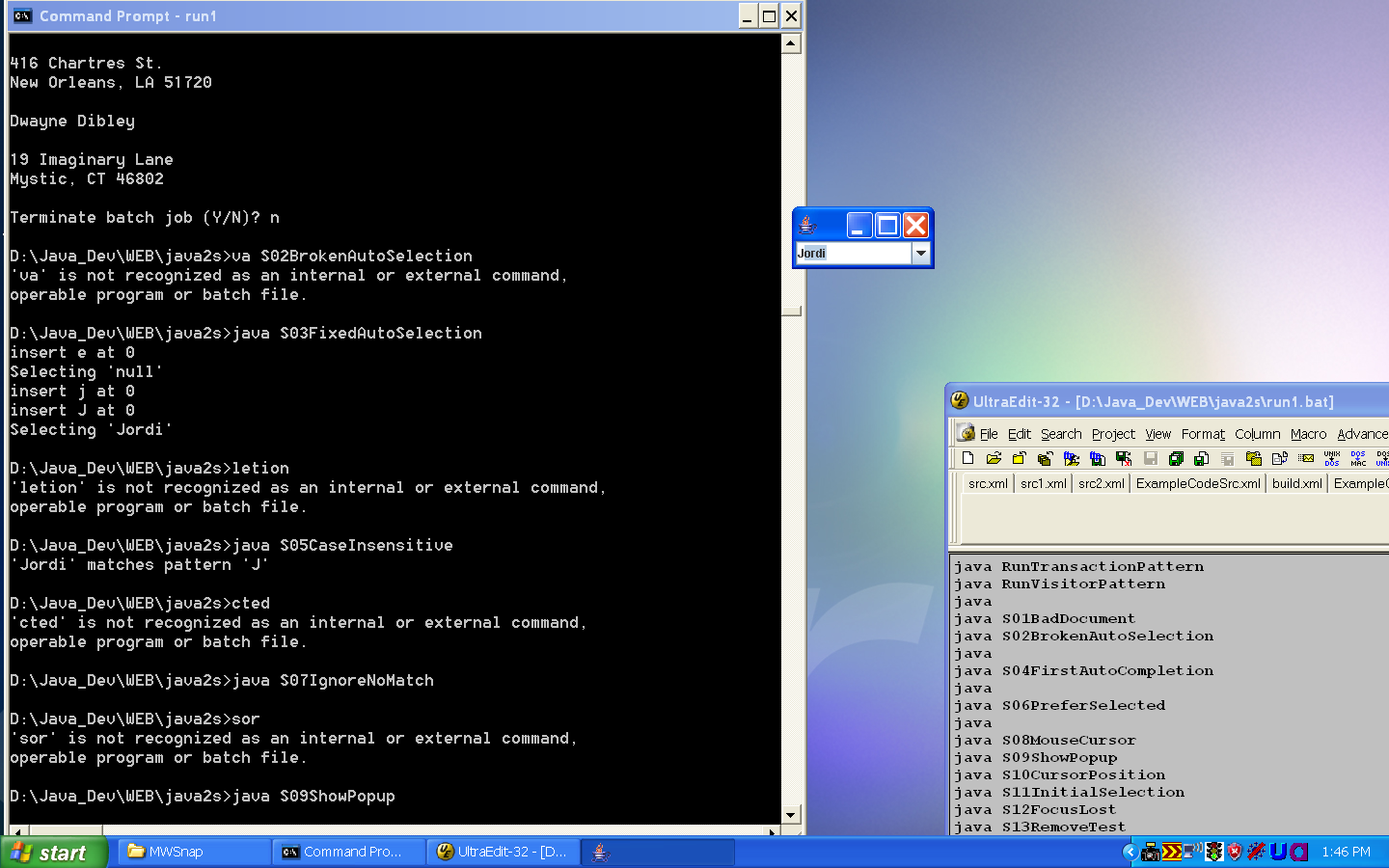Click the line 'java S04FirstAutoCompletion' in UltraEdit
Screen dimensions: 1389x868
[x=1083, y=670]
